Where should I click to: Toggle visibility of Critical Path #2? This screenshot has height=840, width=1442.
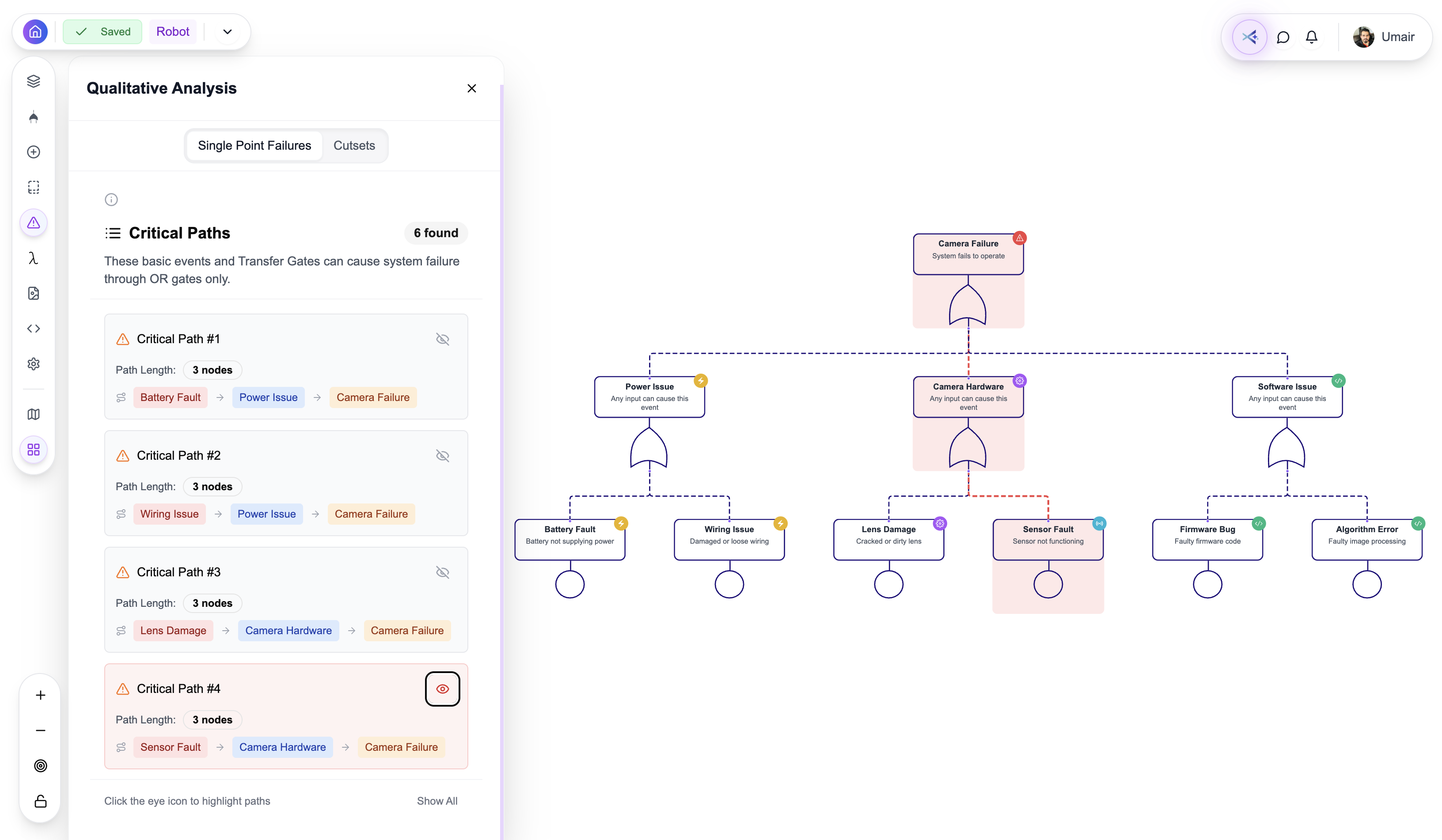pos(442,456)
